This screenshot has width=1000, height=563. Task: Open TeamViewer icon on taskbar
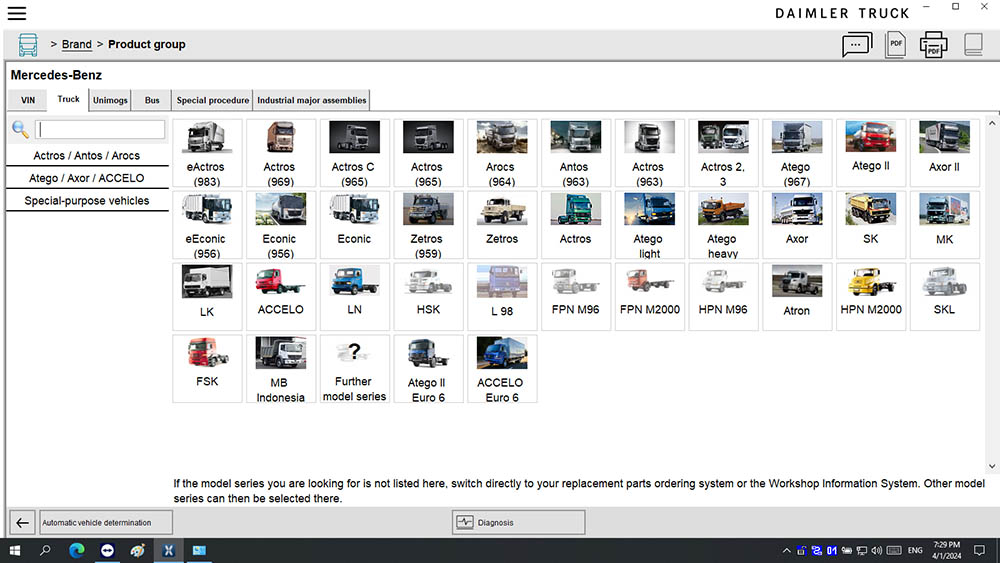click(107, 550)
